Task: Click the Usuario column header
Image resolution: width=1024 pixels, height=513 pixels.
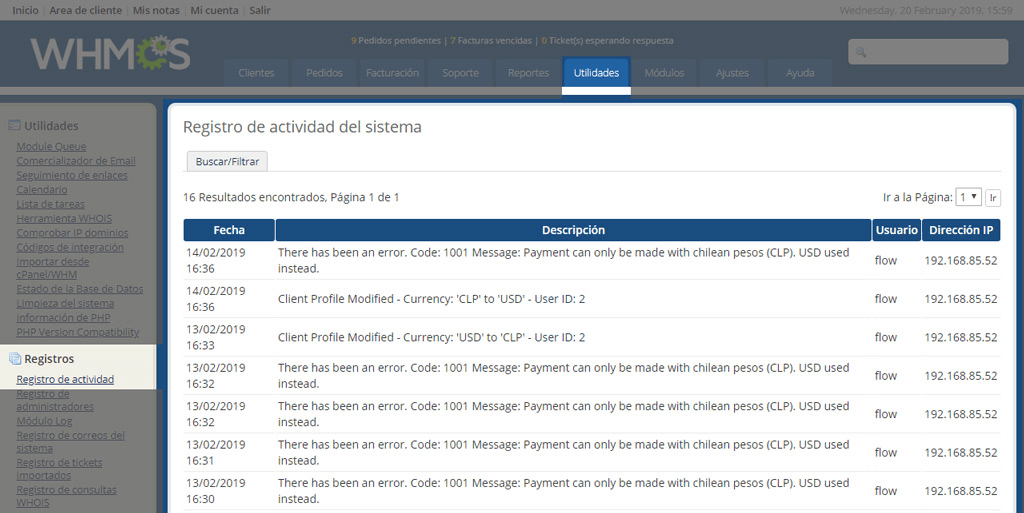Action: coord(897,230)
